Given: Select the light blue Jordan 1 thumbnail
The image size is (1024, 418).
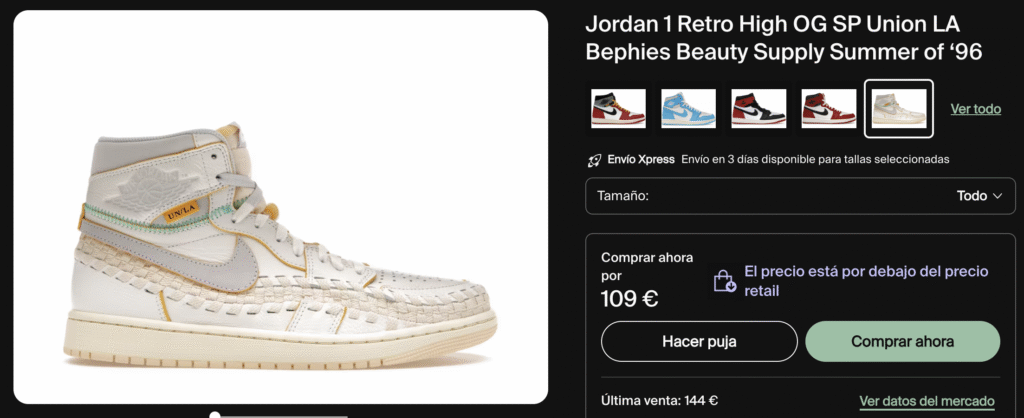Looking at the screenshot, I should (x=688, y=108).
